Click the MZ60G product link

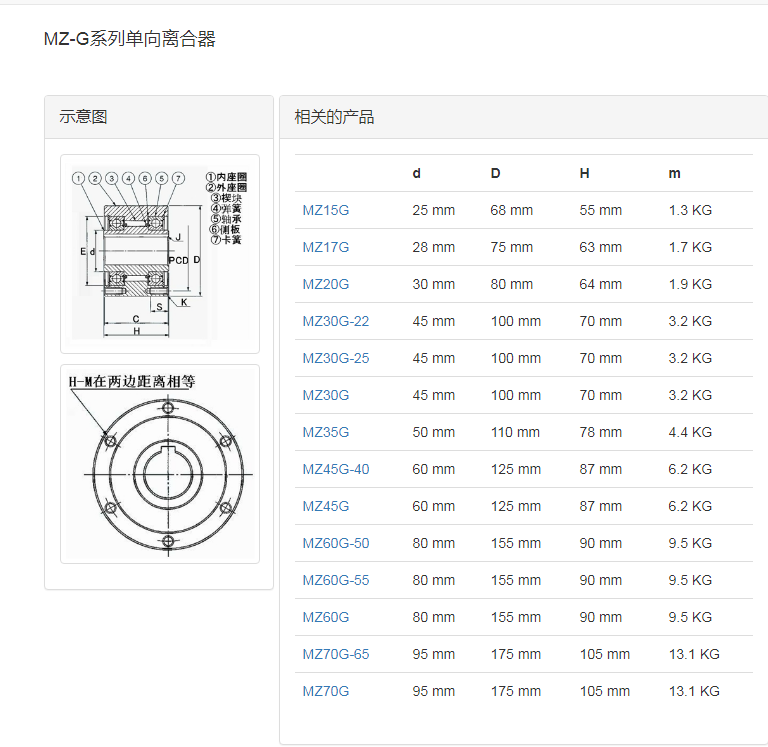click(x=325, y=617)
